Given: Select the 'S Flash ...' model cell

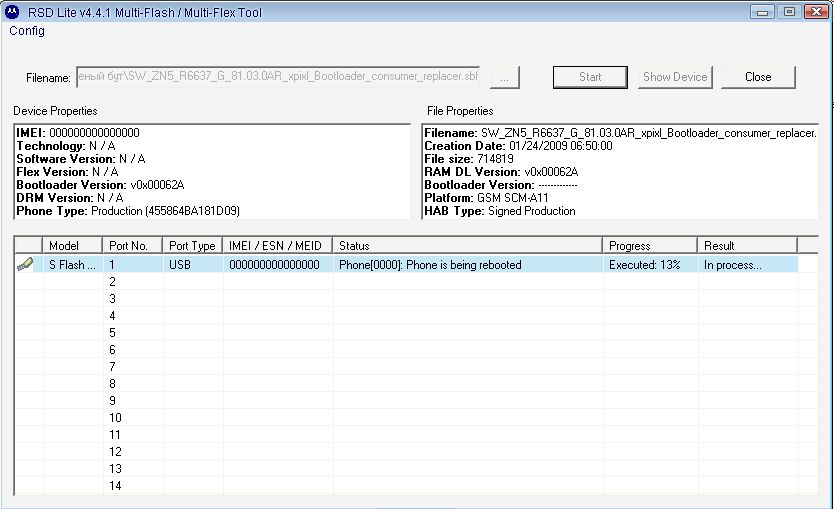Looking at the screenshot, I should tap(72, 264).
